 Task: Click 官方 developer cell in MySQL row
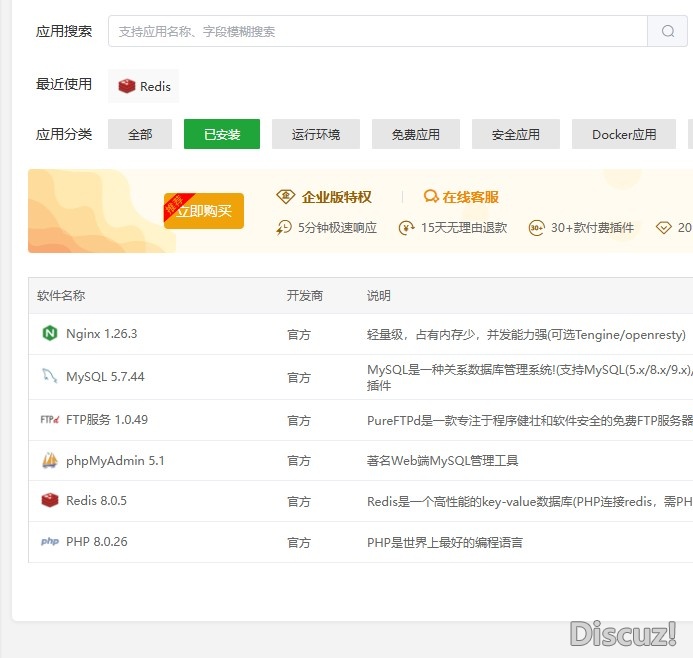[299, 377]
